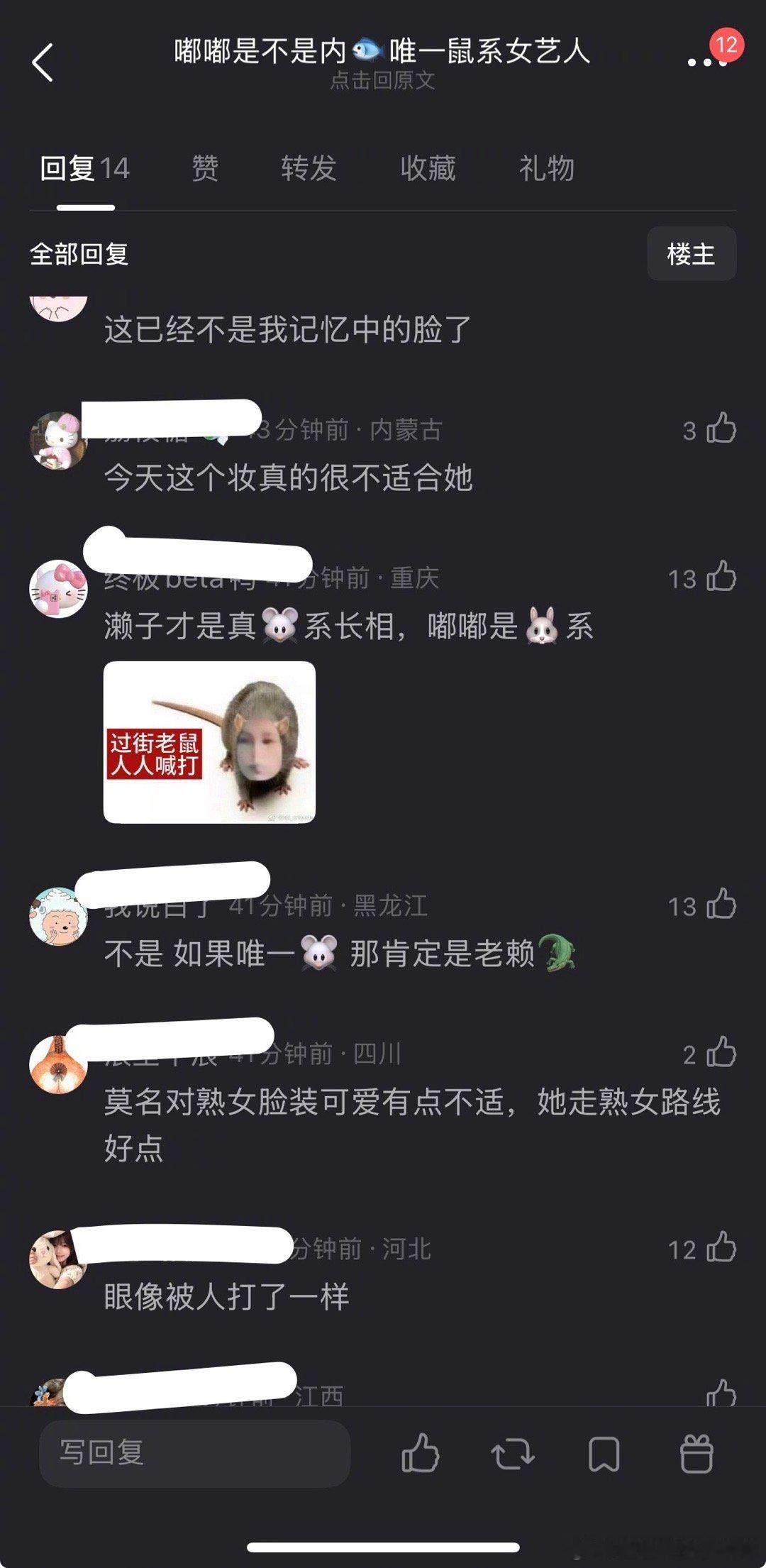Tap the gift icon in bottom bar
The height and width of the screenshot is (1568, 766).
pos(696,1453)
